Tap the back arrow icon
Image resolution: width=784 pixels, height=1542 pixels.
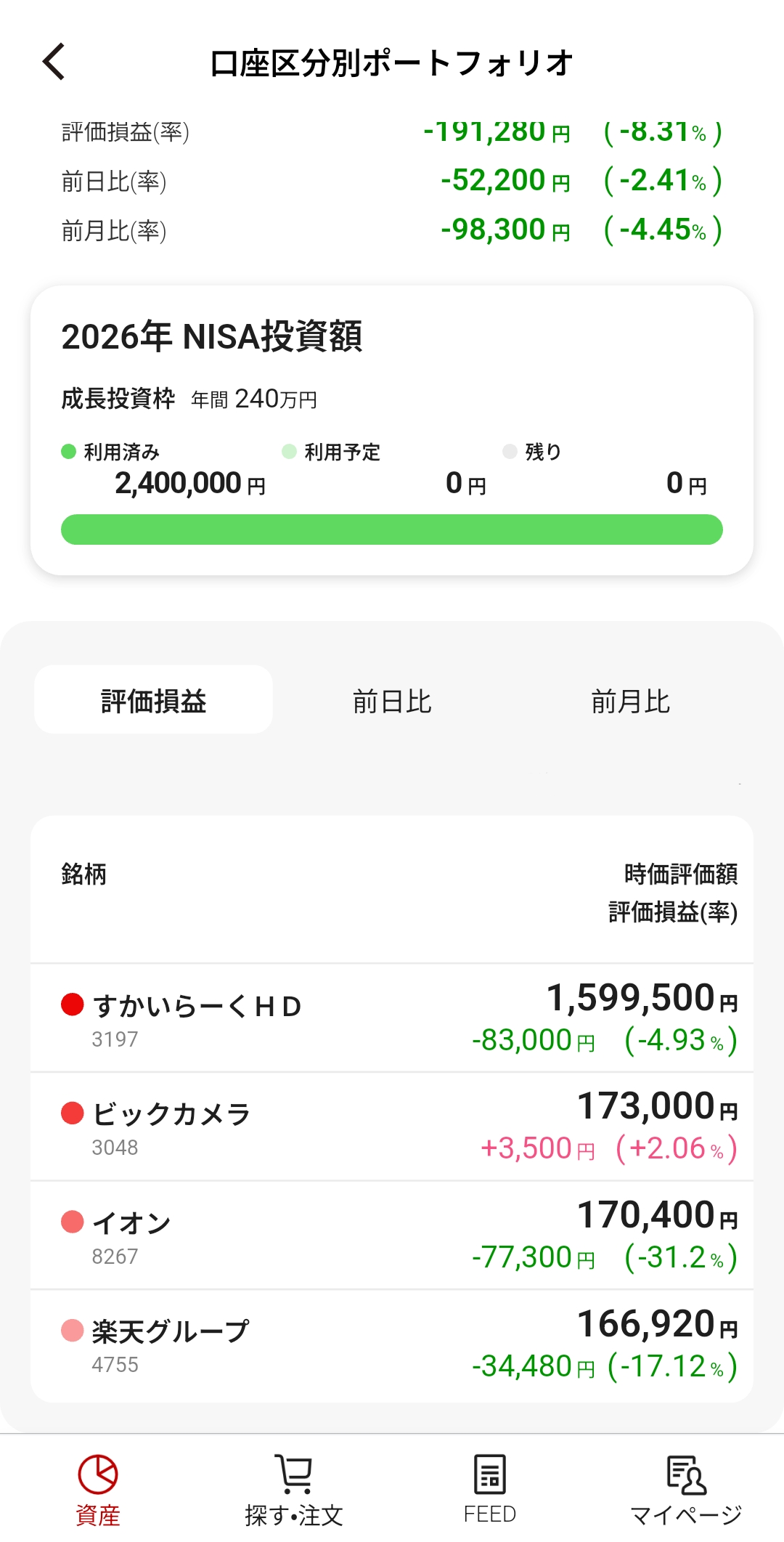54,62
